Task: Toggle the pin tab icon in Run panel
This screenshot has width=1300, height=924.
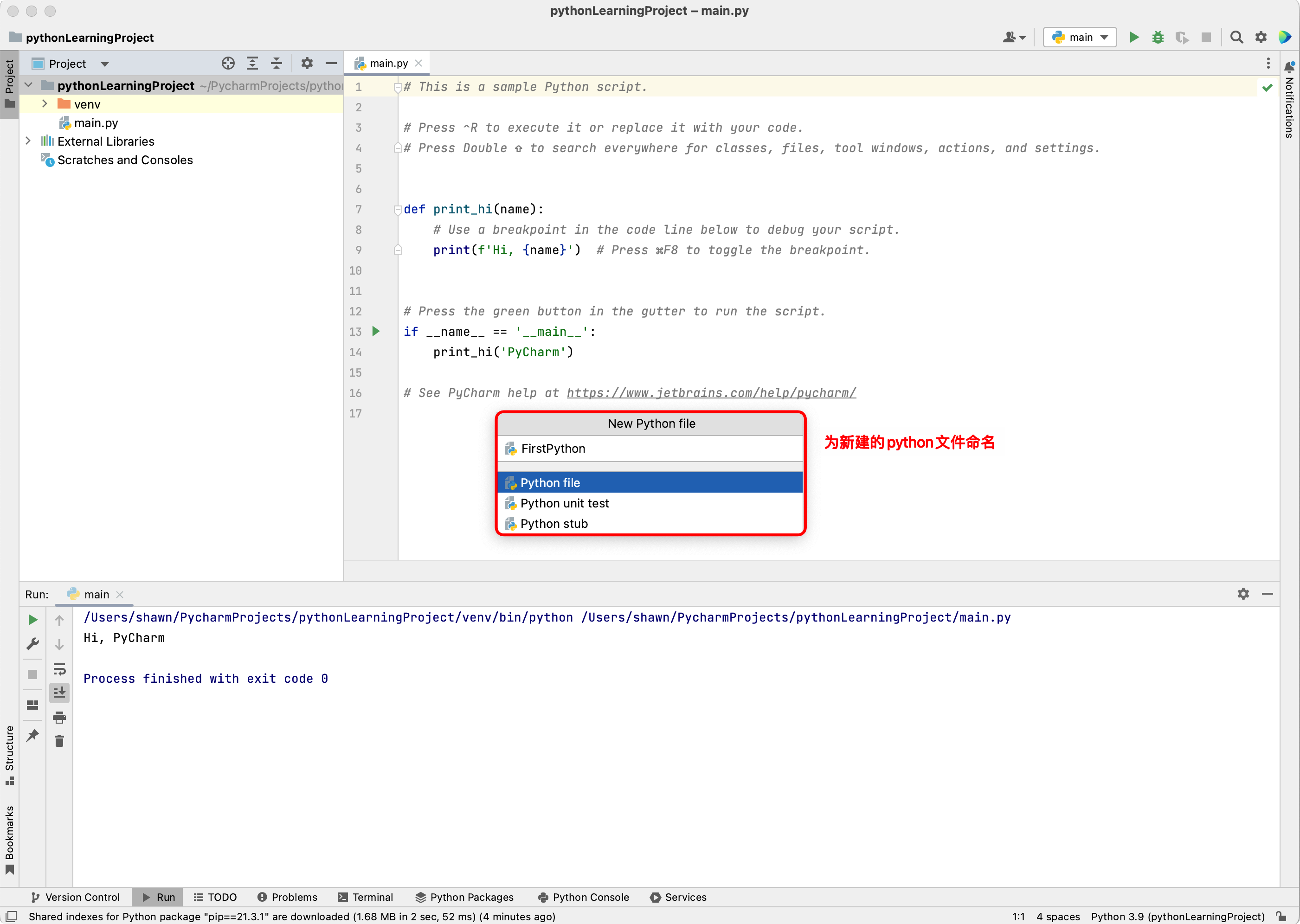Action: tap(32, 735)
